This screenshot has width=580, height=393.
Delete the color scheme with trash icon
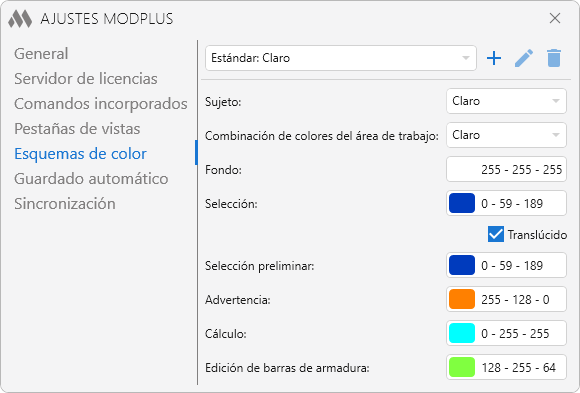click(554, 58)
